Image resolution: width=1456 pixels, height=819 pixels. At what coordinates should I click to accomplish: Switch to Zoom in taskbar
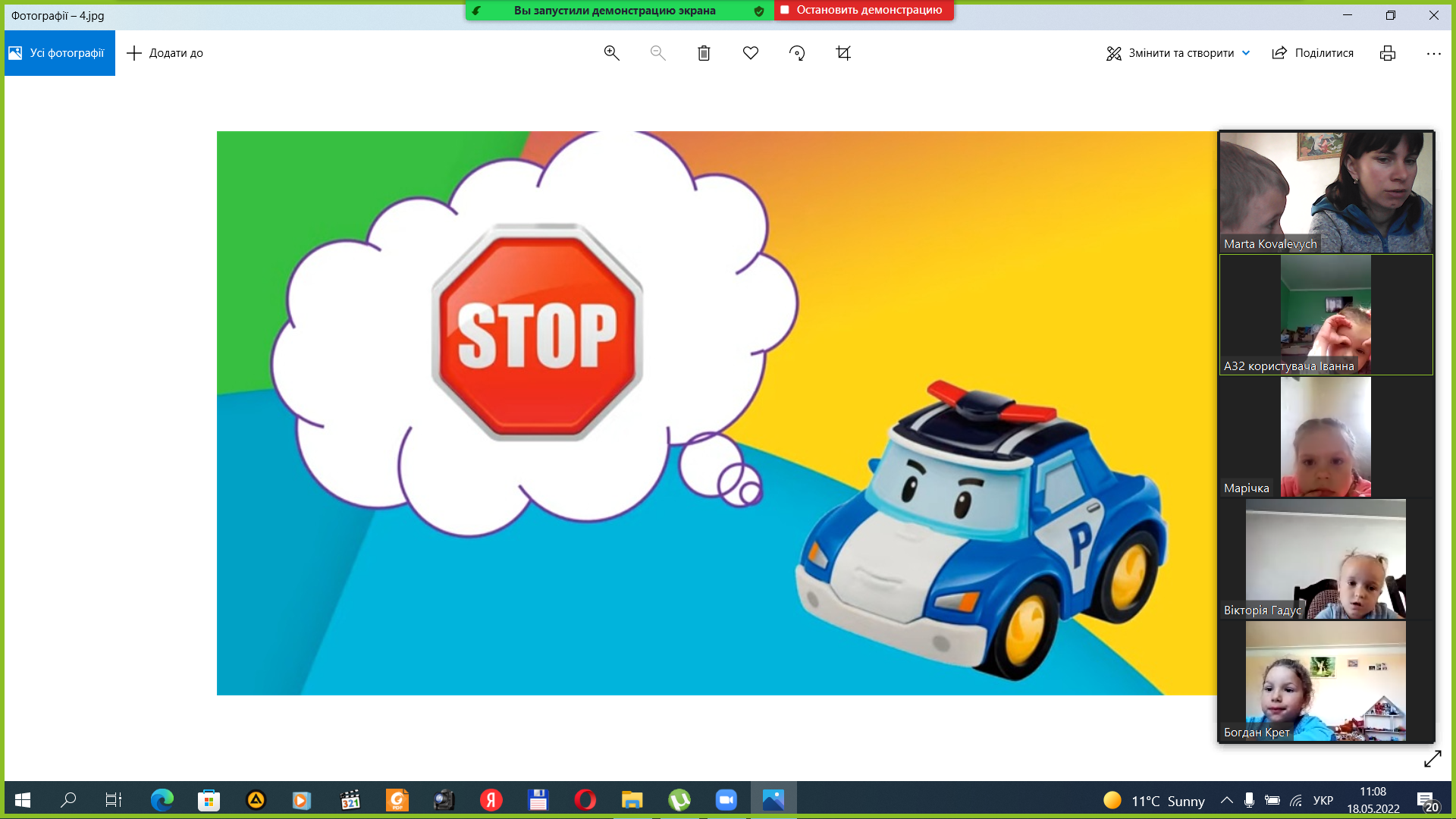tap(726, 800)
